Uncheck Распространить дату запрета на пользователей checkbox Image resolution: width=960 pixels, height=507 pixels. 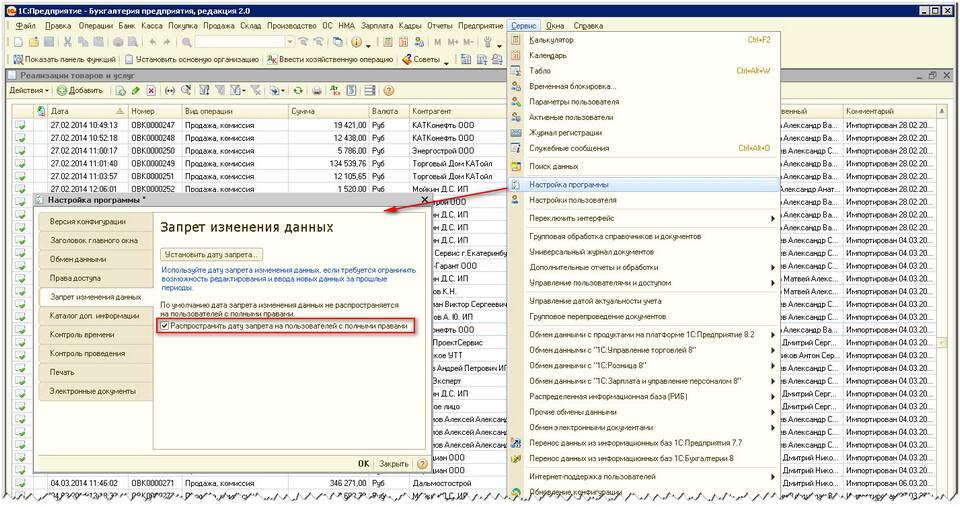165,326
